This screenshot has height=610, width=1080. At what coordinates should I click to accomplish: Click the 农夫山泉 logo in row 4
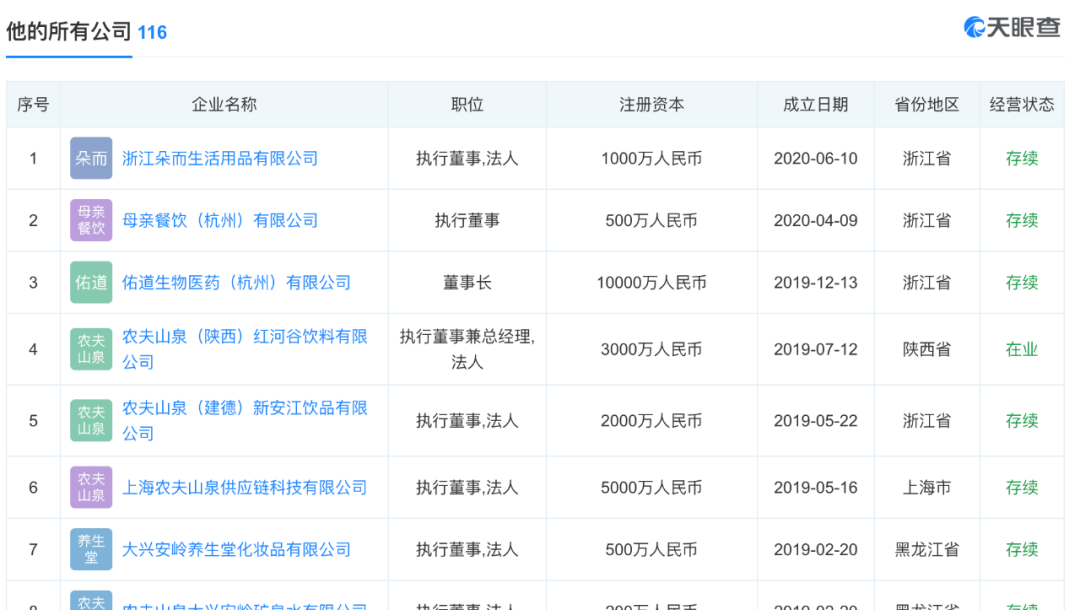(x=91, y=349)
